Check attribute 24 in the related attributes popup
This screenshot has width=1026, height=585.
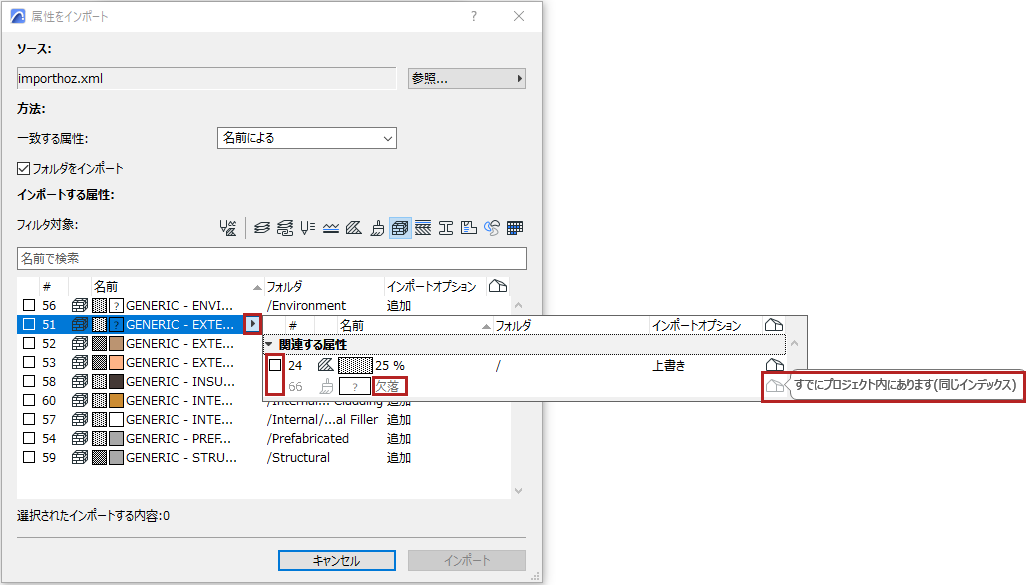(275, 364)
